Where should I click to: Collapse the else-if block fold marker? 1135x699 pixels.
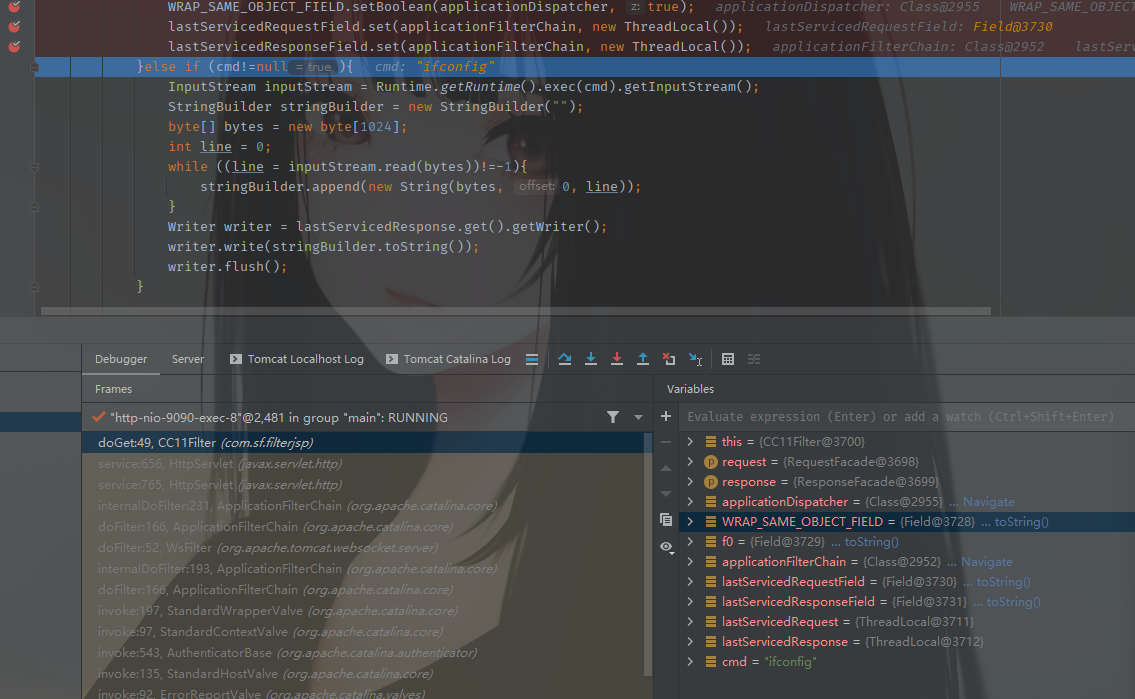pyautogui.click(x=34, y=67)
